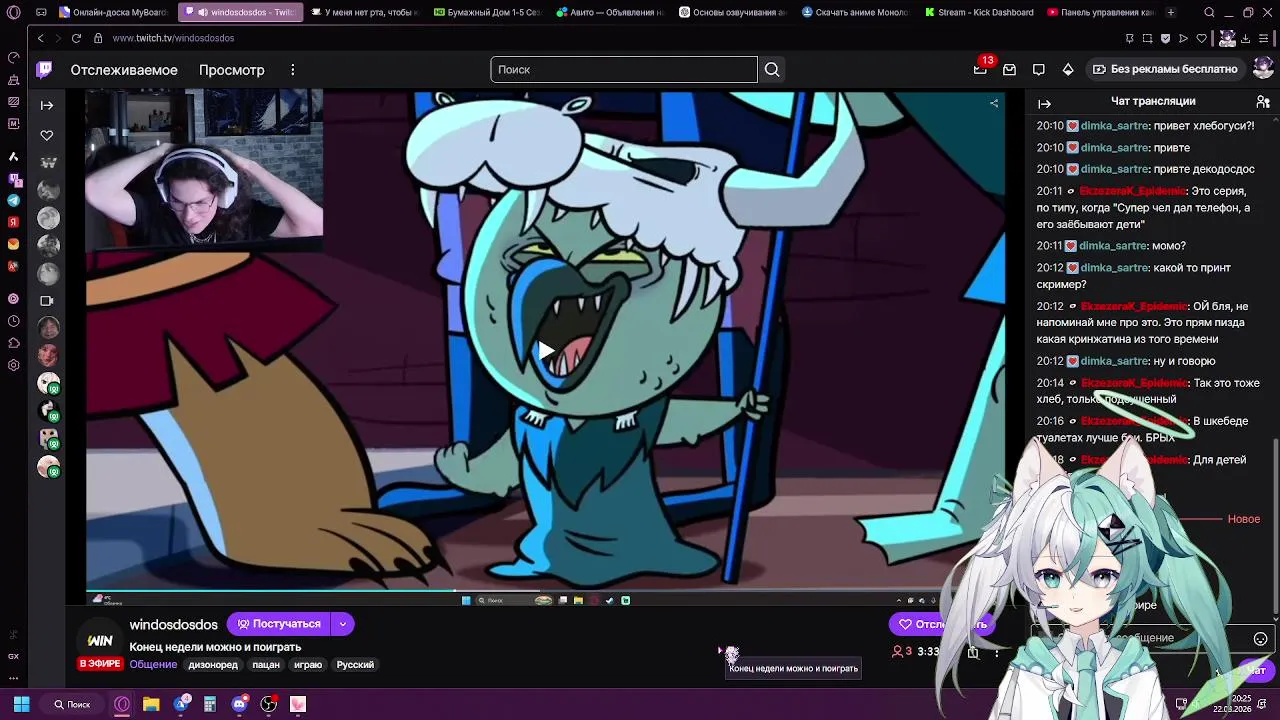1280x720 pixels.
Task: Click the Постучаться button
Action: click(x=278, y=624)
